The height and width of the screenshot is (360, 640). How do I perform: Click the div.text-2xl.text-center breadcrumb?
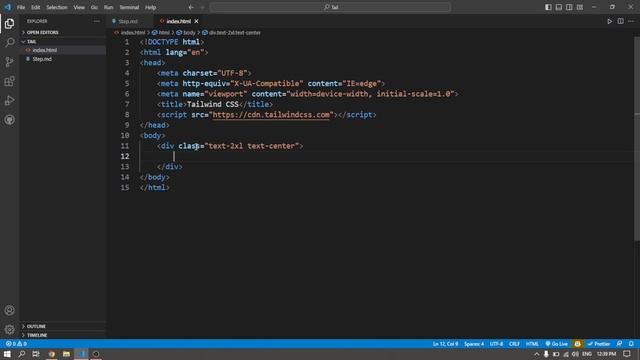(231, 33)
